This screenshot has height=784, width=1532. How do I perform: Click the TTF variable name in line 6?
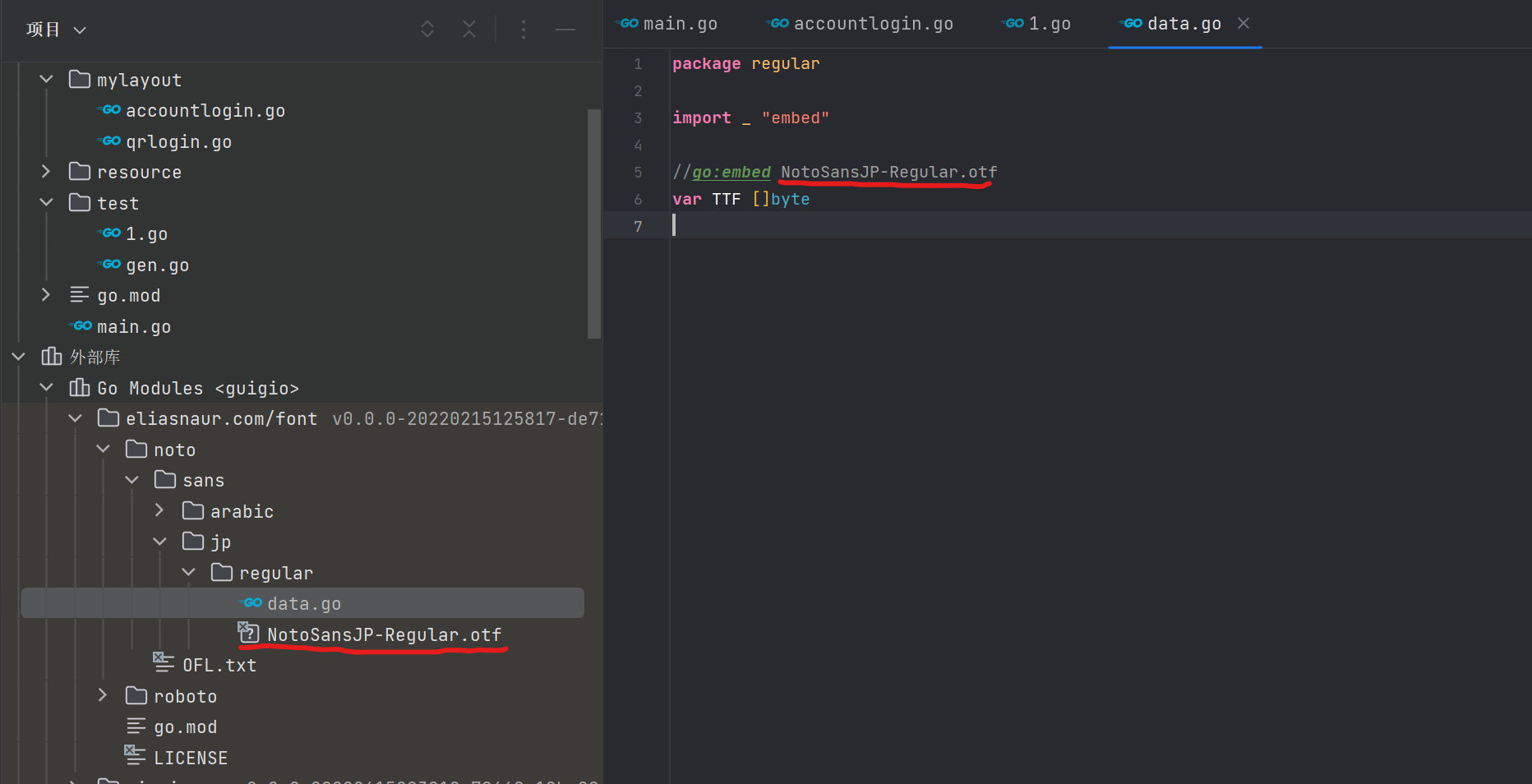pos(727,199)
